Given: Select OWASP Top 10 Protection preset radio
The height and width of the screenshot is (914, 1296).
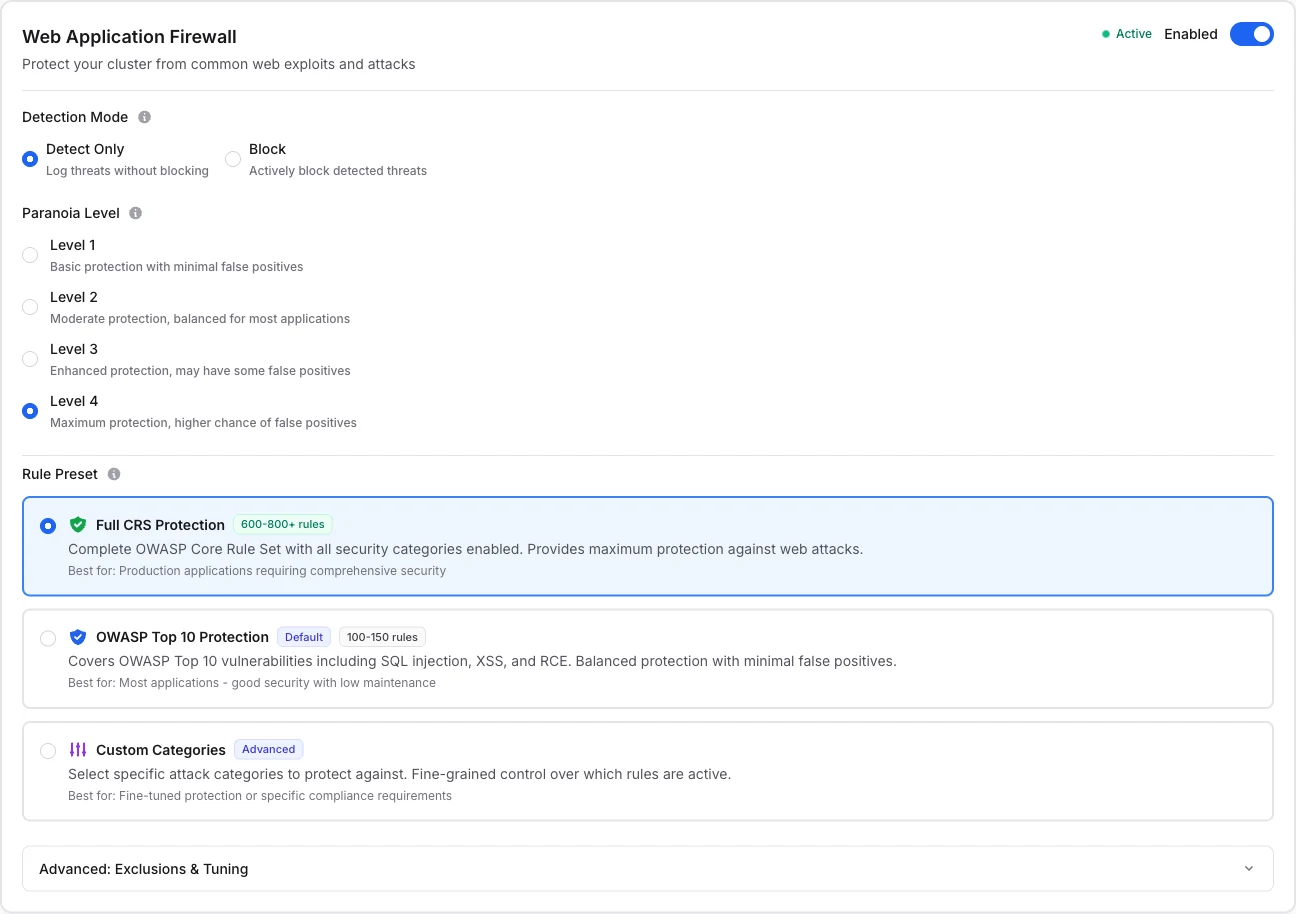Looking at the screenshot, I should pyautogui.click(x=48, y=638).
